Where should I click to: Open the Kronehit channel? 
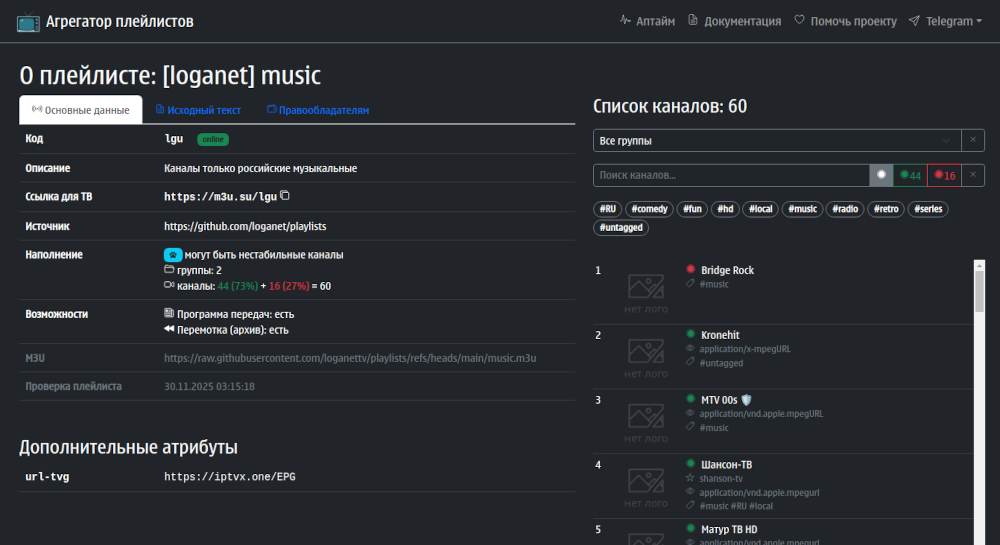(720, 335)
